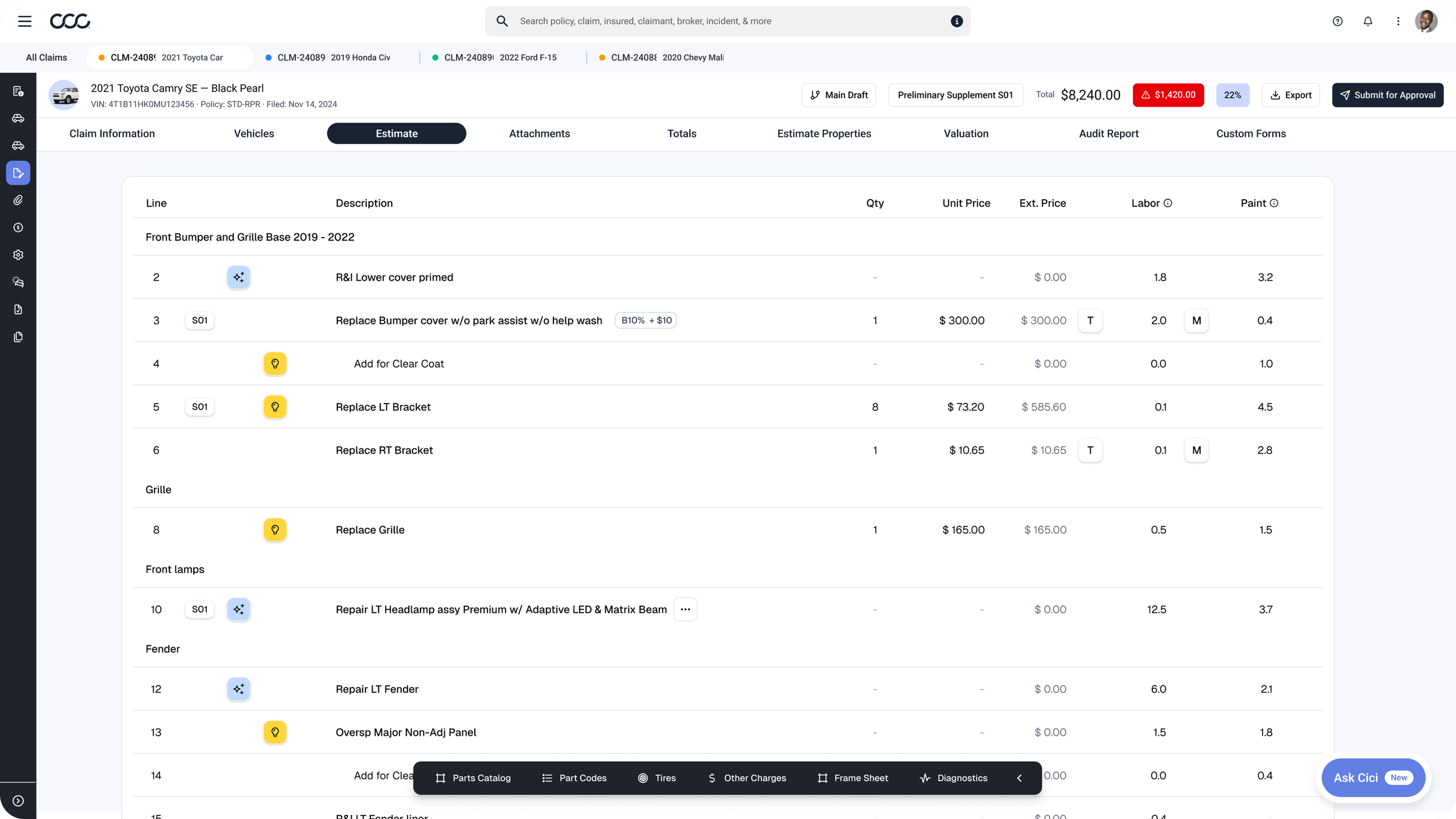Click AI sparkle icon on Repair LT Fender
1456x819 pixels.
tap(239, 689)
